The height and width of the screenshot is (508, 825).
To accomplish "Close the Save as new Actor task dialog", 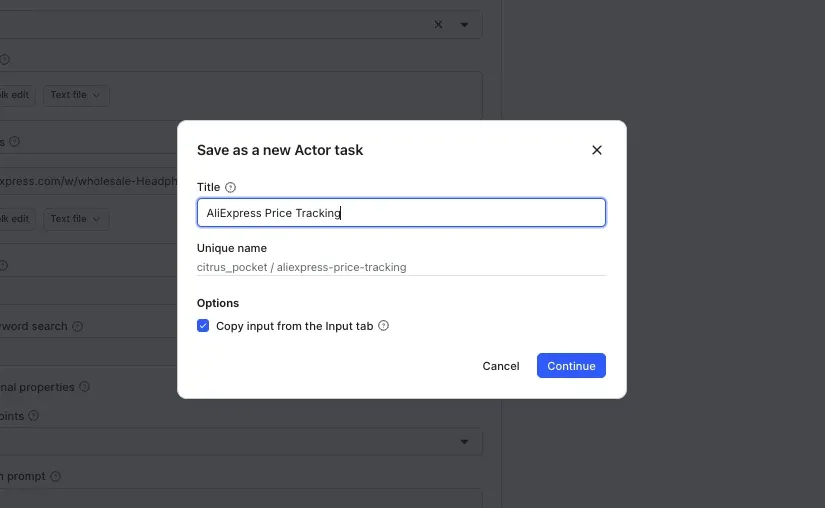I will [597, 150].
